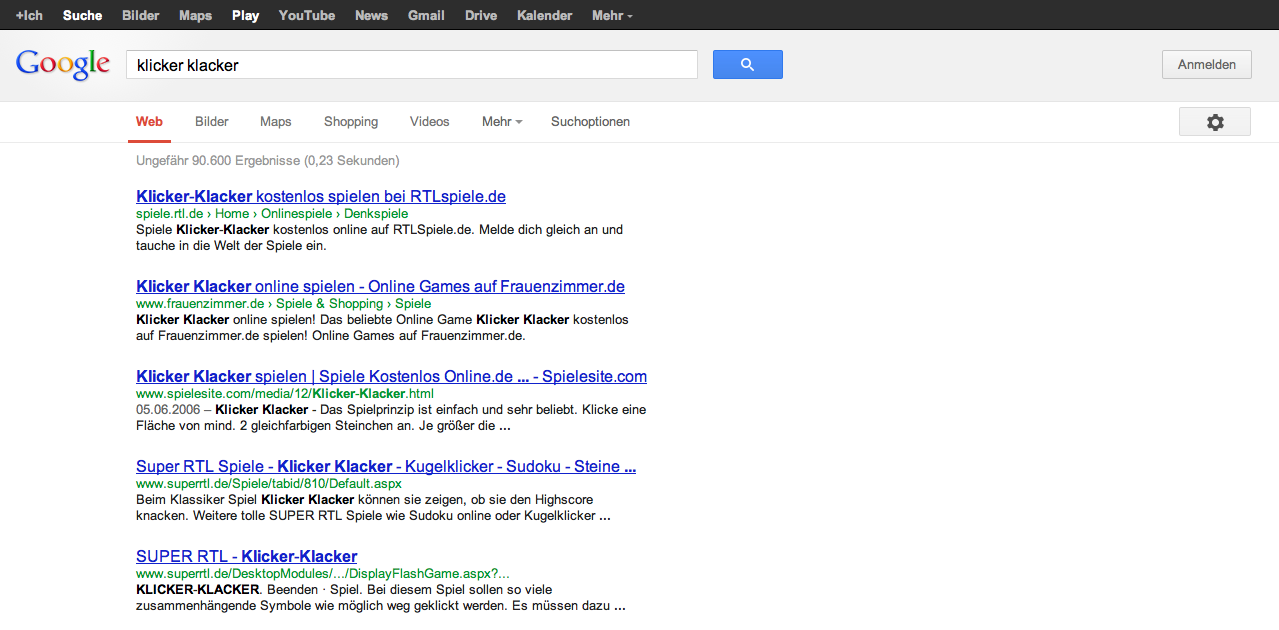The height and width of the screenshot is (630, 1279).
Task: Open the Frauenzimmer.de Klicker Klacker result
Action: 380,286
